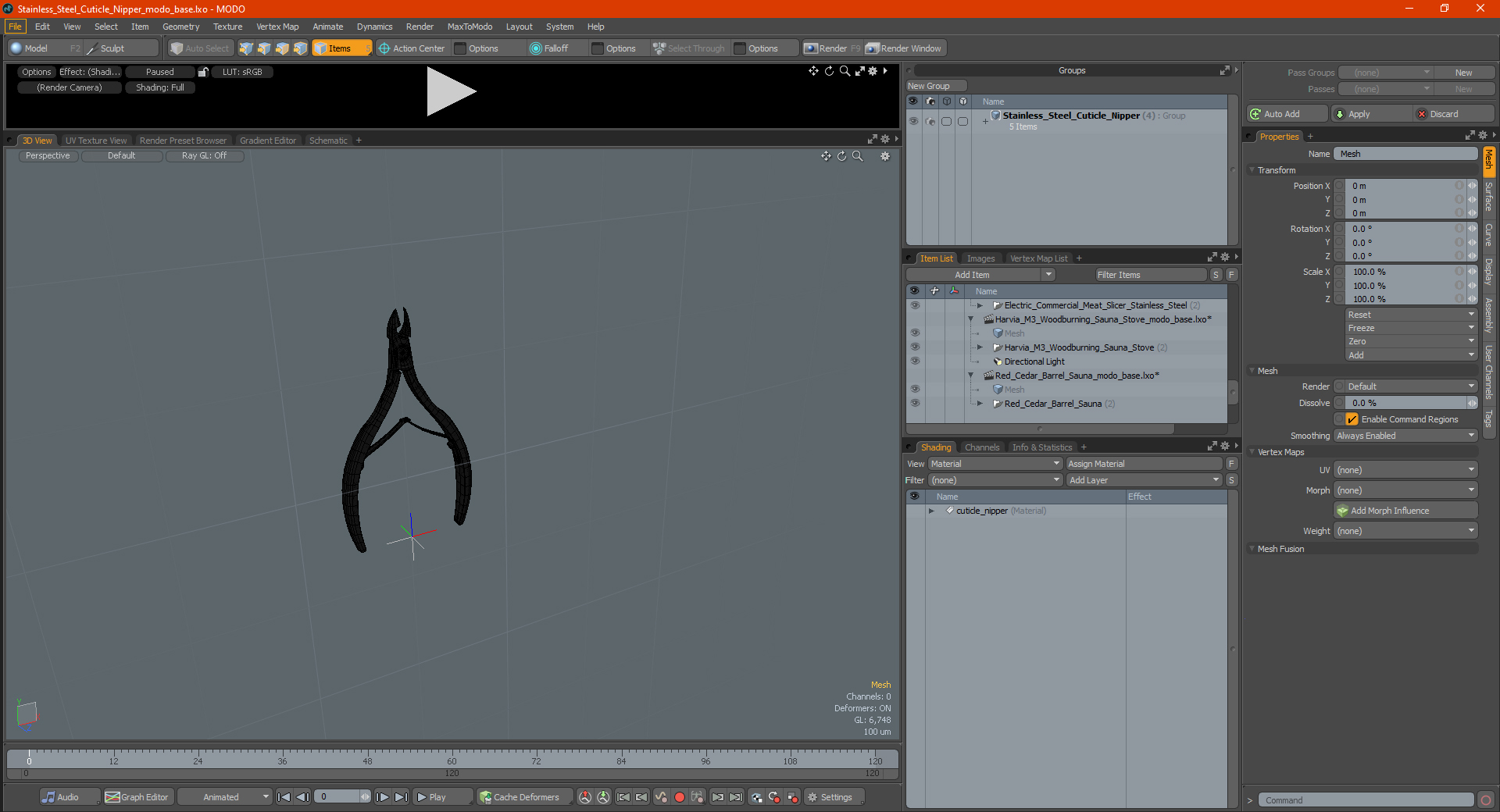Maximize the Groups panel icon

point(1225,70)
